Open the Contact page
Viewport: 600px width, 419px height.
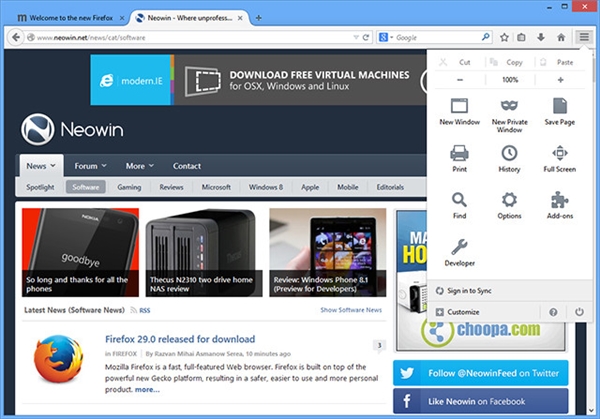(x=187, y=166)
